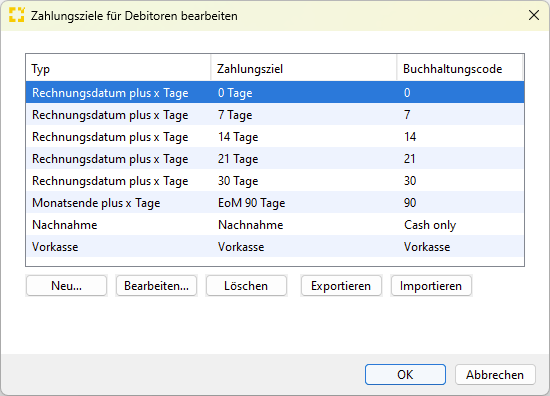Close the Zahlungsziele dialog window
The image size is (550, 396).
[534, 15]
